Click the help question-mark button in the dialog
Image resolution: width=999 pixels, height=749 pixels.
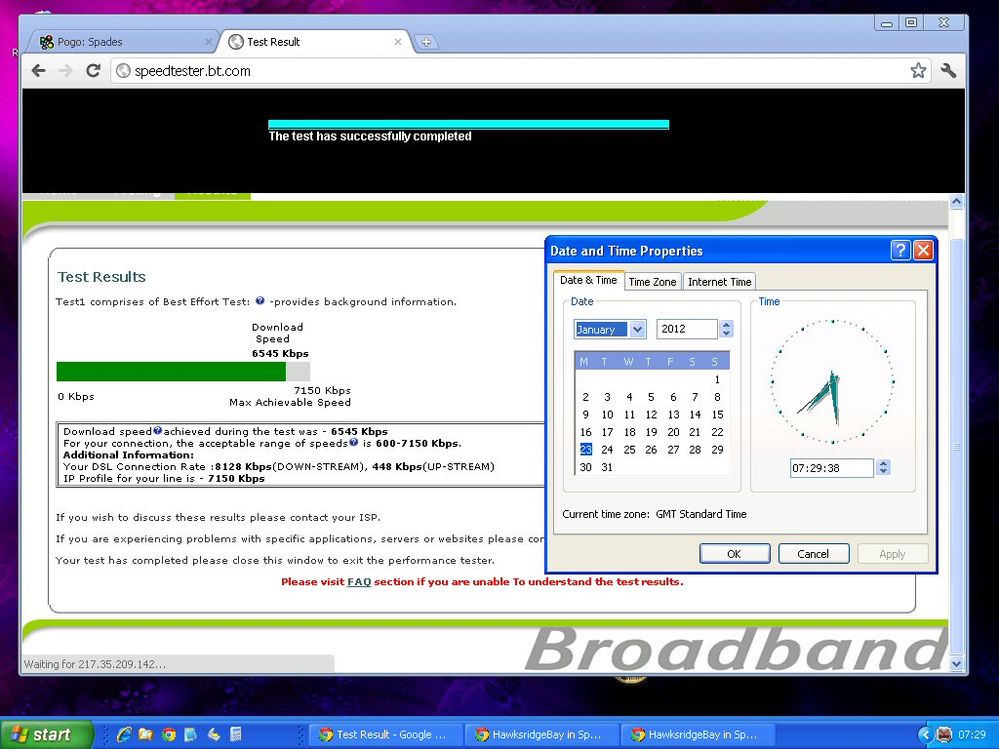pyautogui.click(x=900, y=250)
